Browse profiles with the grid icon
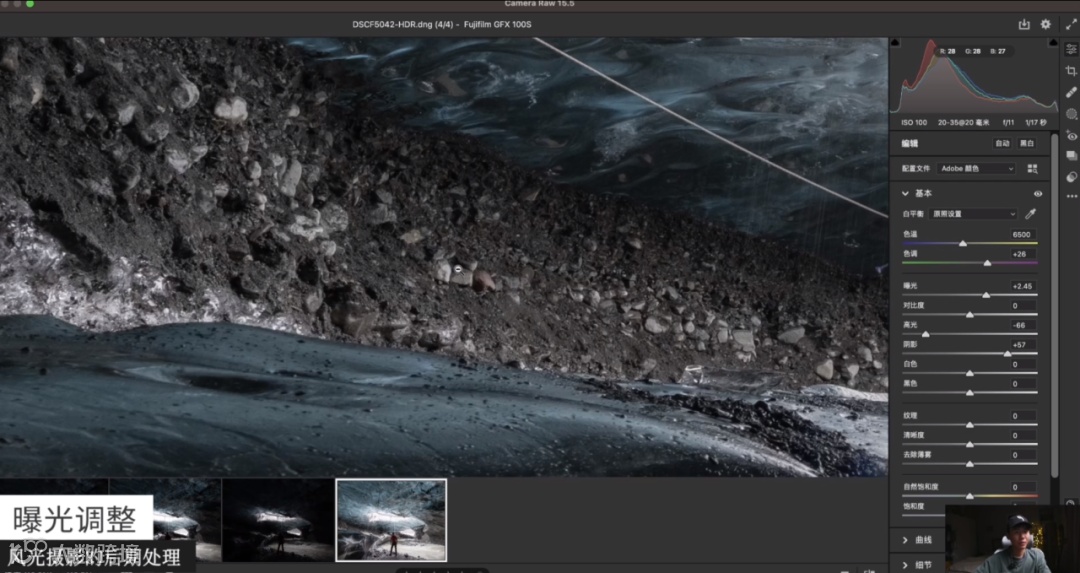The width and height of the screenshot is (1080, 573). 1032,169
